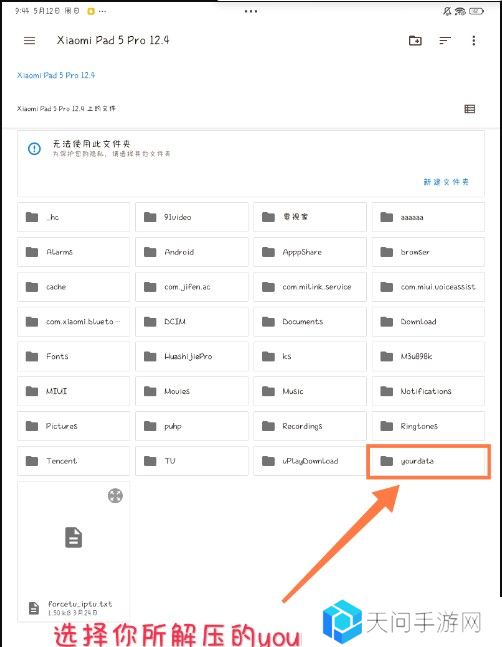Open the Android folder

coord(192,252)
